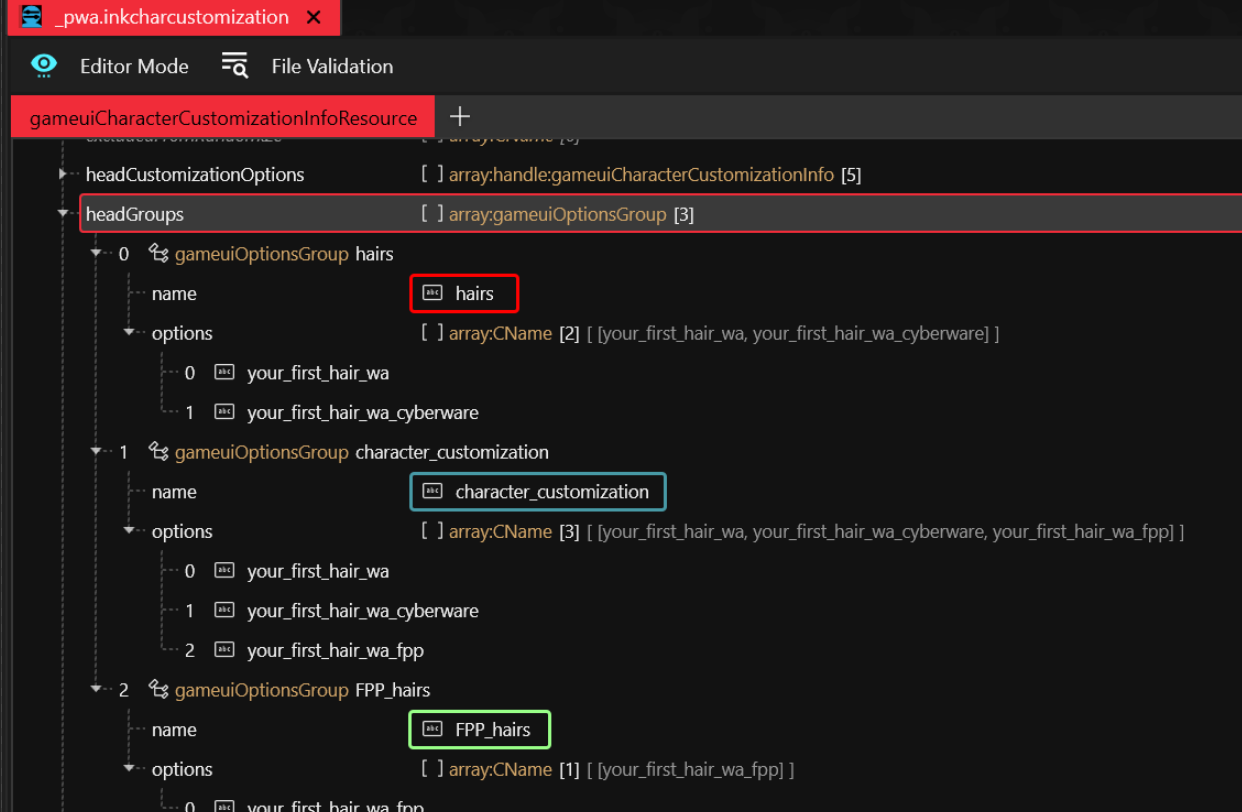The image size is (1242, 812).
Task: Expand headCustomizationOptions node
Action: (64, 174)
